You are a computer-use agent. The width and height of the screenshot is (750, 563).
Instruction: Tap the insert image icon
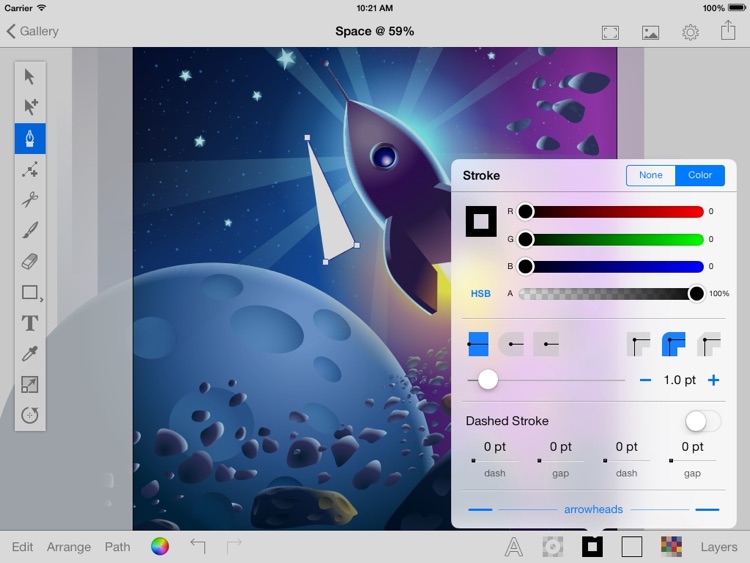650,33
